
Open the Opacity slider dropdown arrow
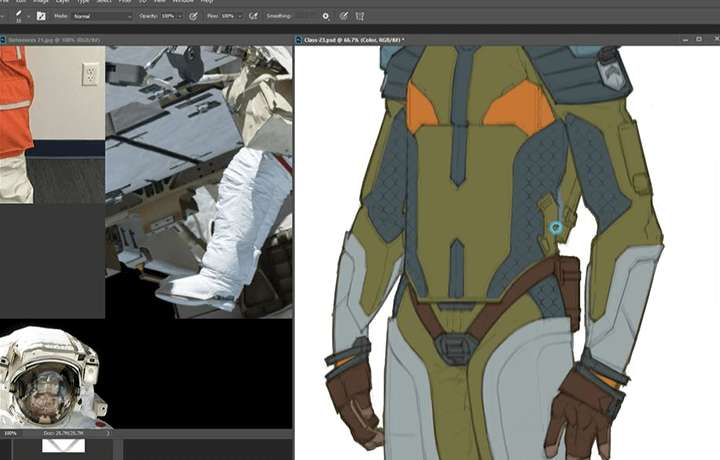click(180, 16)
